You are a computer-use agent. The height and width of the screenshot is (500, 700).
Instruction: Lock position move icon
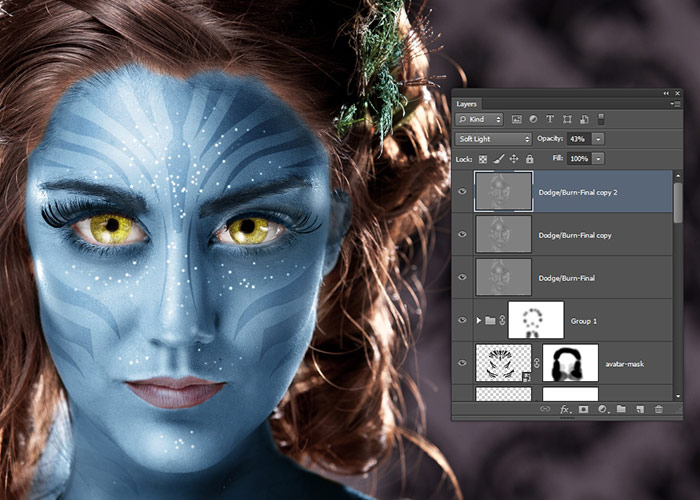[514, 158]
